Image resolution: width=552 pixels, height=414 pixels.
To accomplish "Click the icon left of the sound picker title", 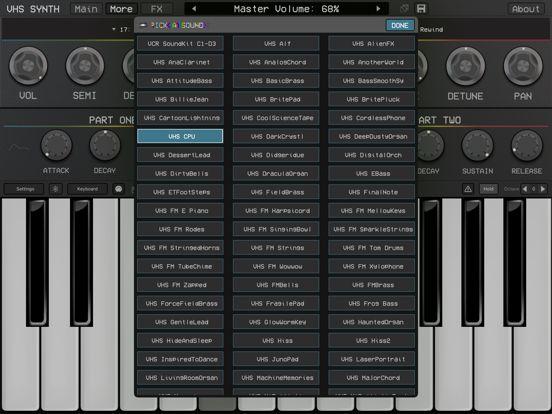I will [x=143, y=25].
